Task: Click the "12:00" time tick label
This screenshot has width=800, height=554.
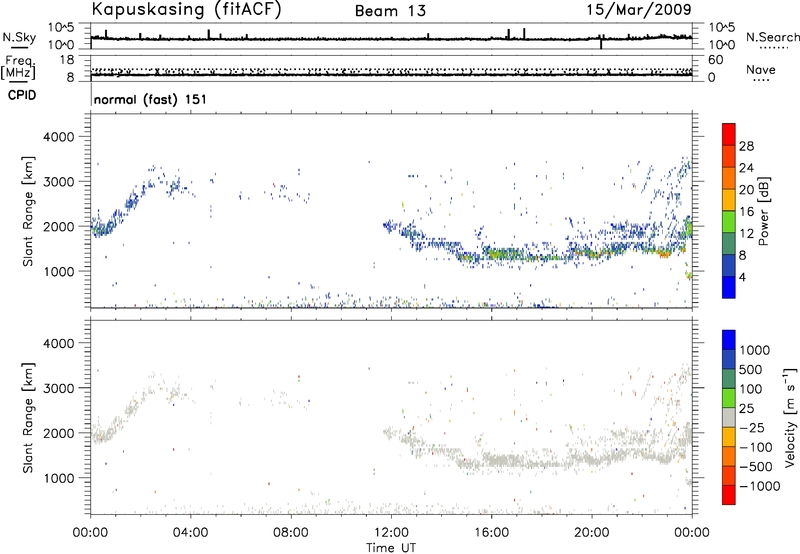Action: click(x=391, y=533)
